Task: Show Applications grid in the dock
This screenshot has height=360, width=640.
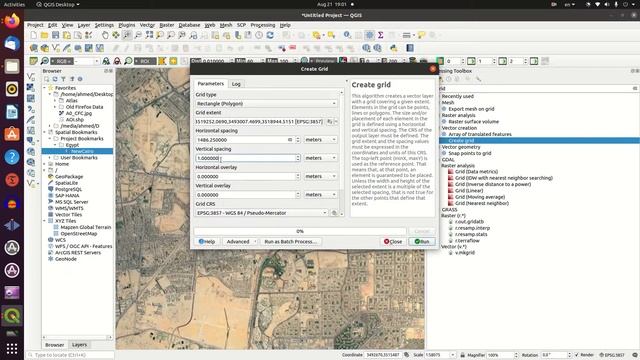Action: point(12,348)
